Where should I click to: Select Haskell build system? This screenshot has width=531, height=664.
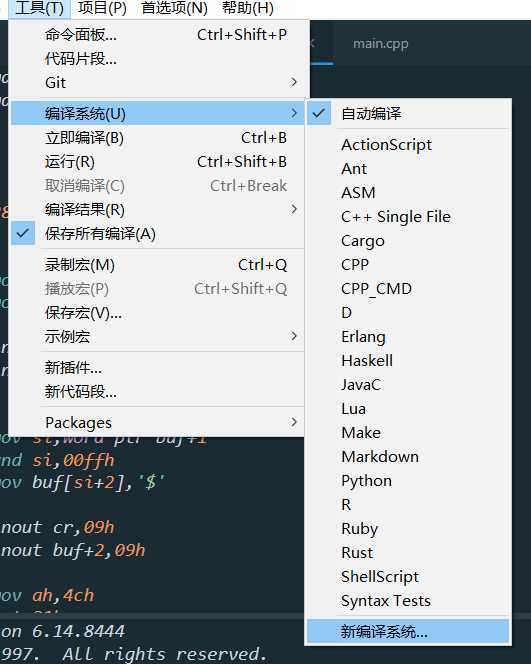point(408,361)
